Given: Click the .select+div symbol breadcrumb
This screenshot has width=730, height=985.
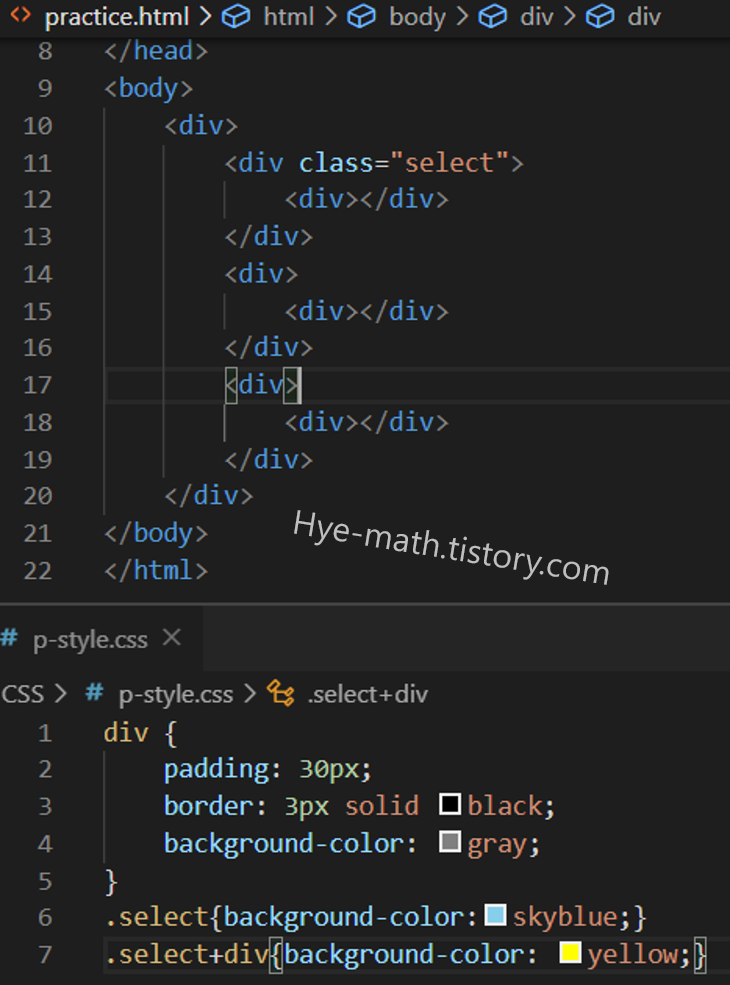Looking at the screenshot, I should tap(368, 695).
